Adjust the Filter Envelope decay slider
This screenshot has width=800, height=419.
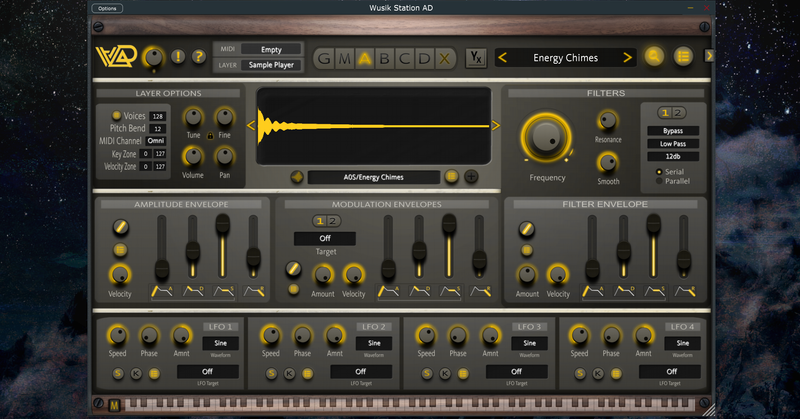point(623,247)
